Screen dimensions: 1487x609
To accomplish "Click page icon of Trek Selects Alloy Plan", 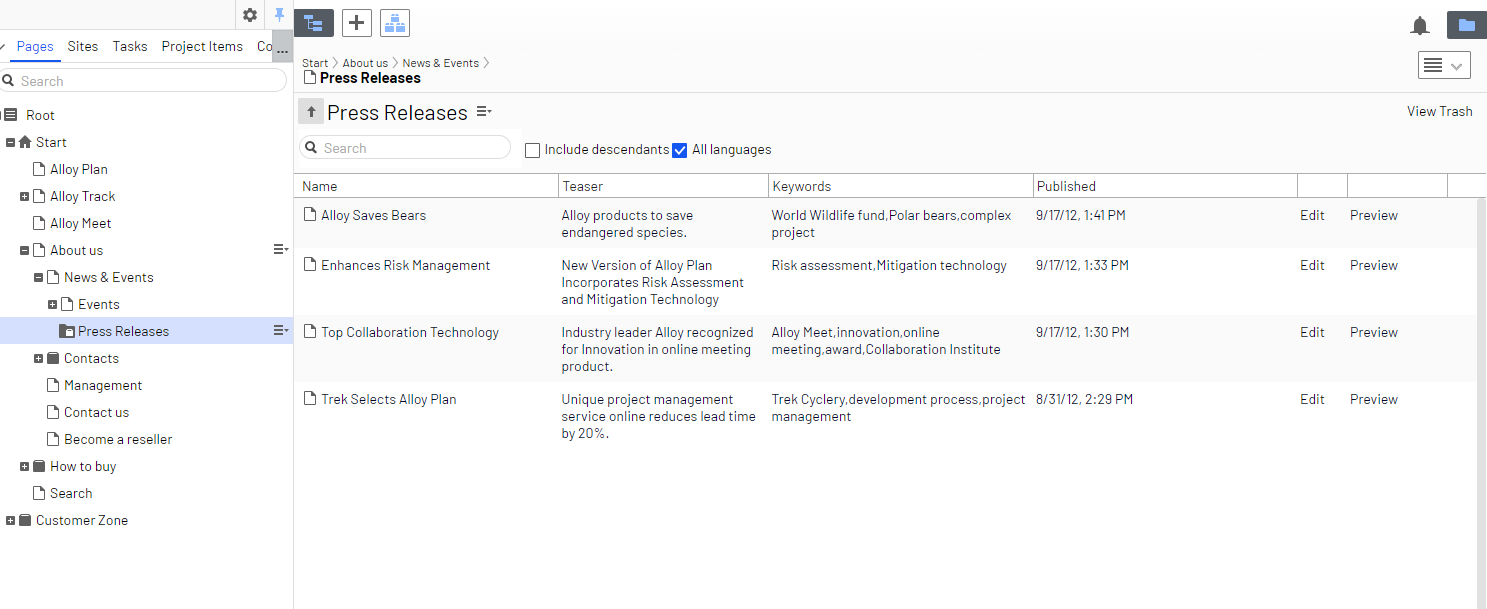I will coord(310,399).
